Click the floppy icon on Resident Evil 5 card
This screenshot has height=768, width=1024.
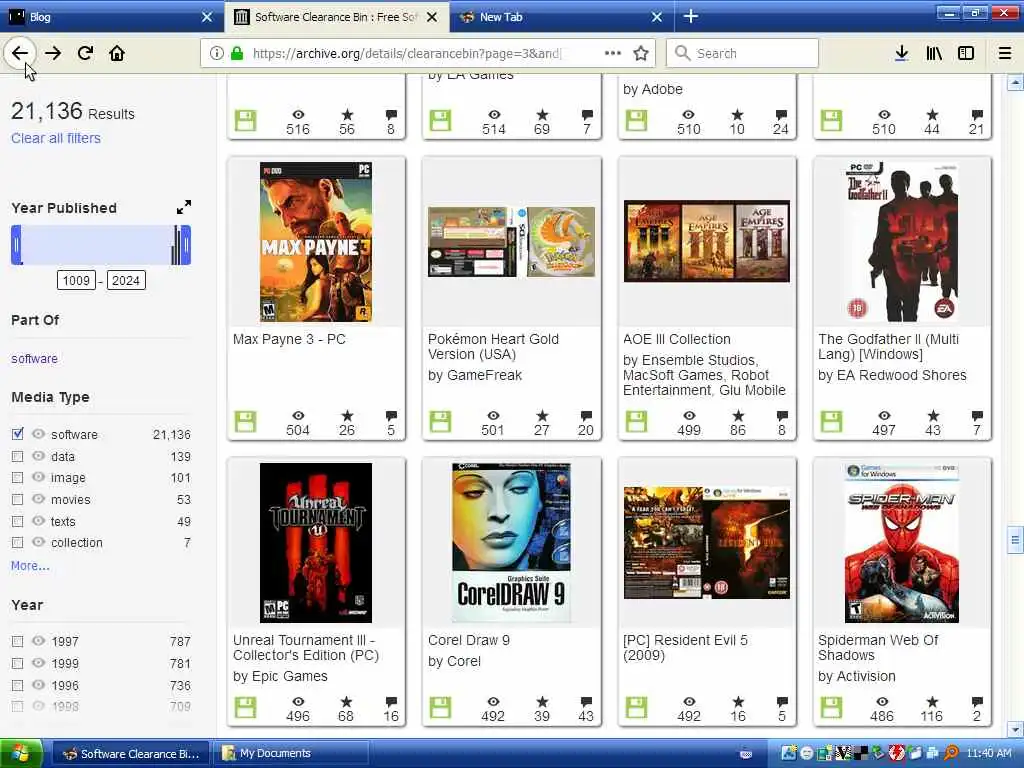click(x=636, y=707)
